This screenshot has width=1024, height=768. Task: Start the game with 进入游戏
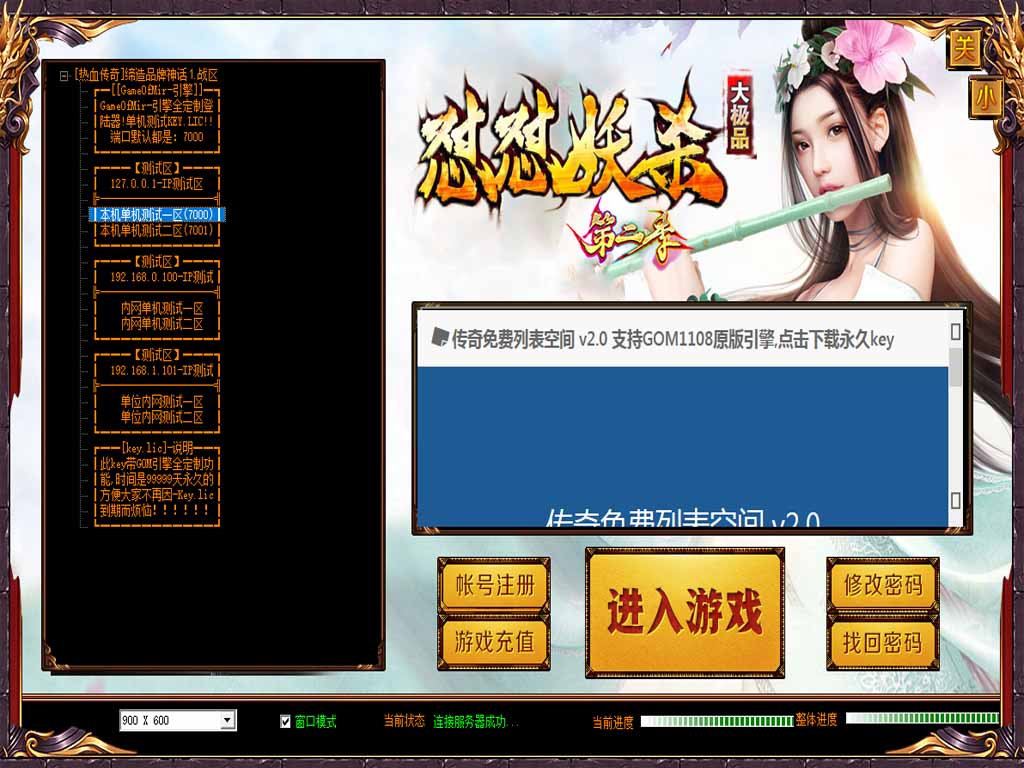point(685,612)
